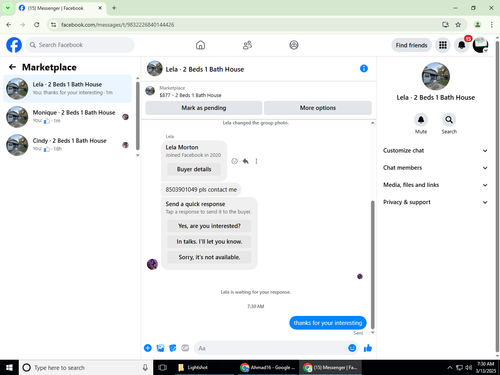Go to the Home feed icon
500x375 pixels.
coord(200,45)
